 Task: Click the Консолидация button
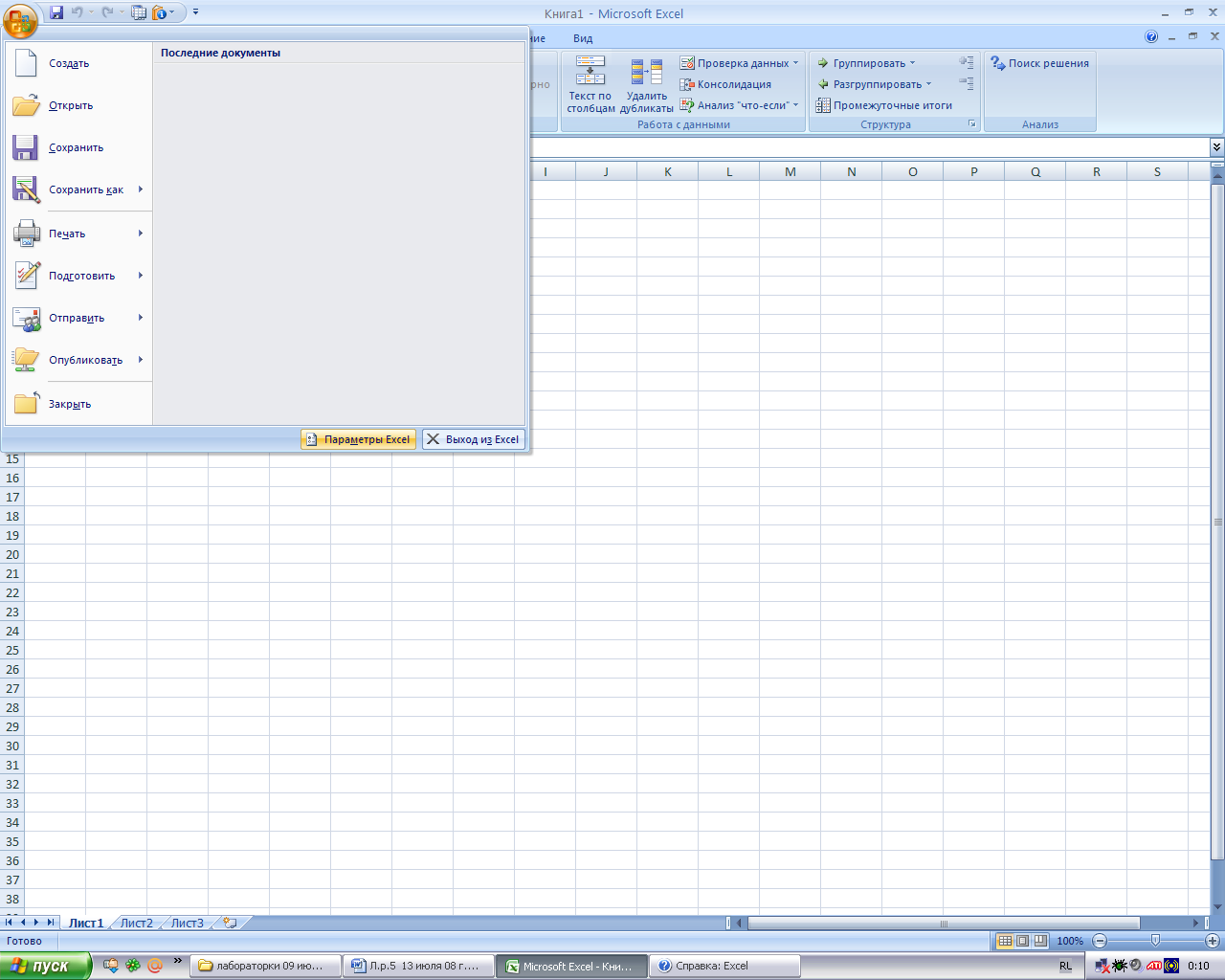tap(725, 84)
